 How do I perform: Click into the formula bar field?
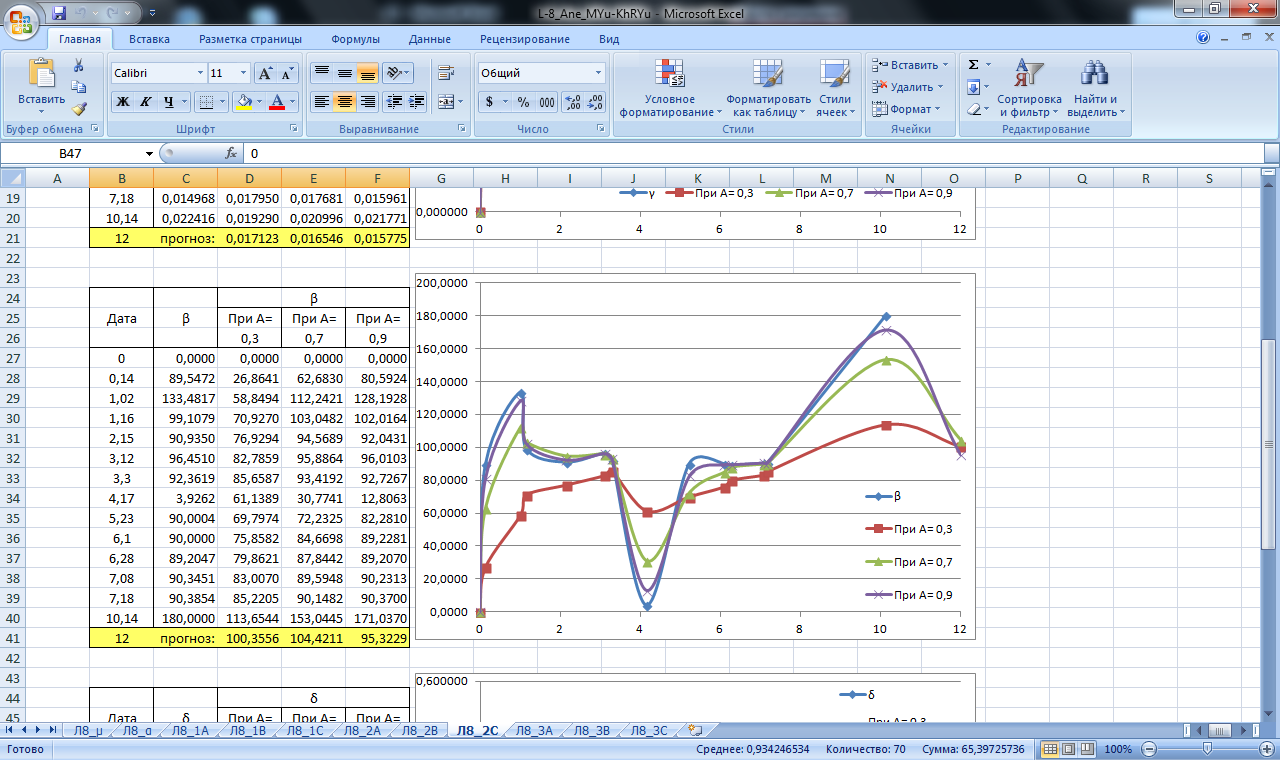753,153
